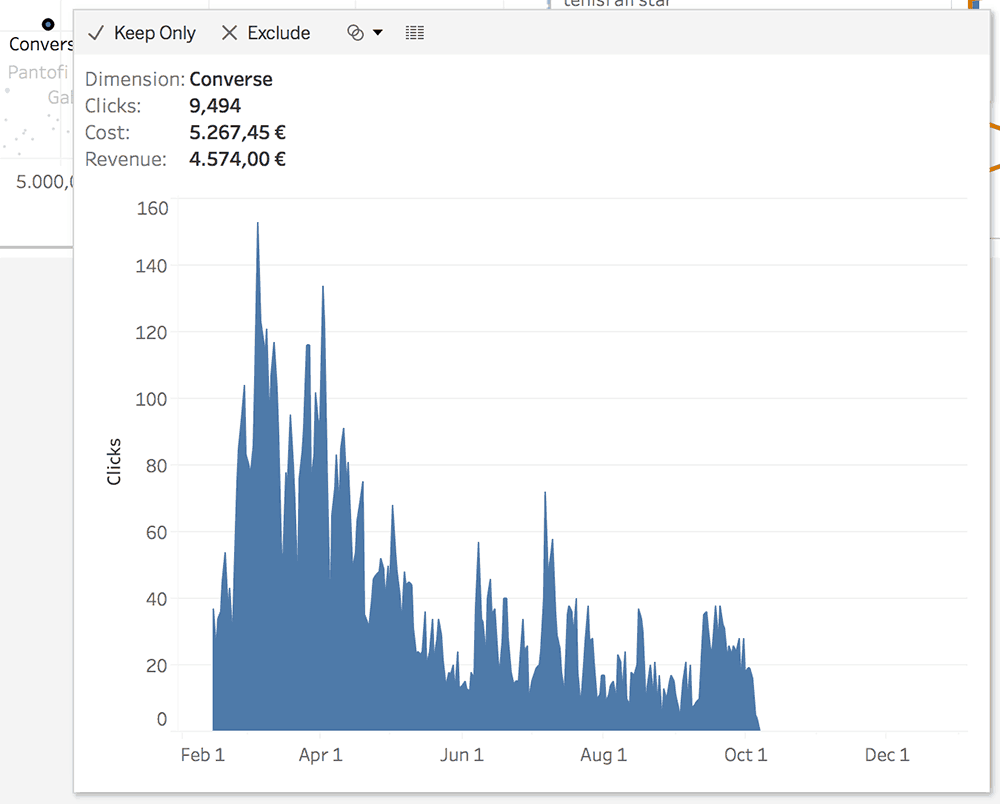Expand the group members dropdown arrow
This screenshot has height=804, width=1000.
[x=378, y=33]
